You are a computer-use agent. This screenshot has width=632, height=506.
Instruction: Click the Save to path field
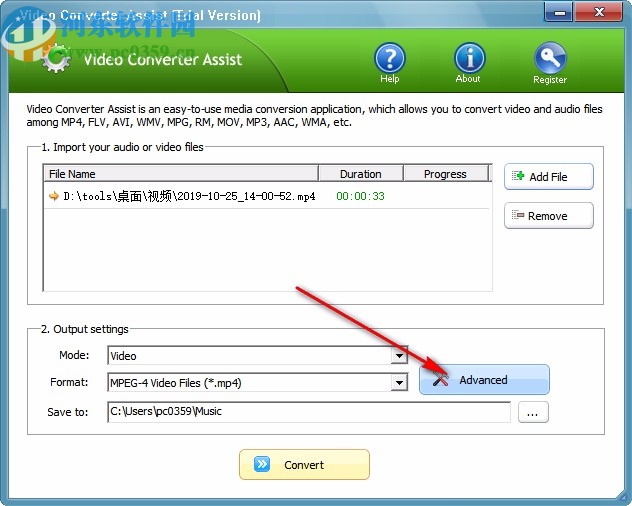tap(309, 412)
